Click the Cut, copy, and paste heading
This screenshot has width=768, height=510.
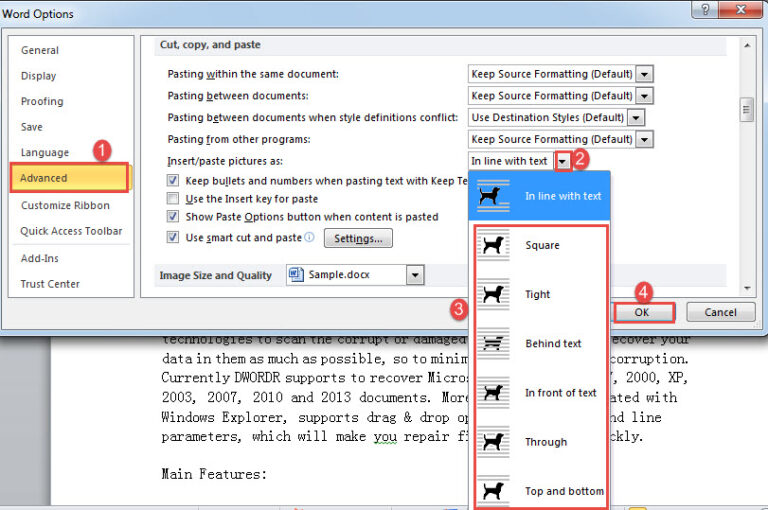click(x=210, y=45)
